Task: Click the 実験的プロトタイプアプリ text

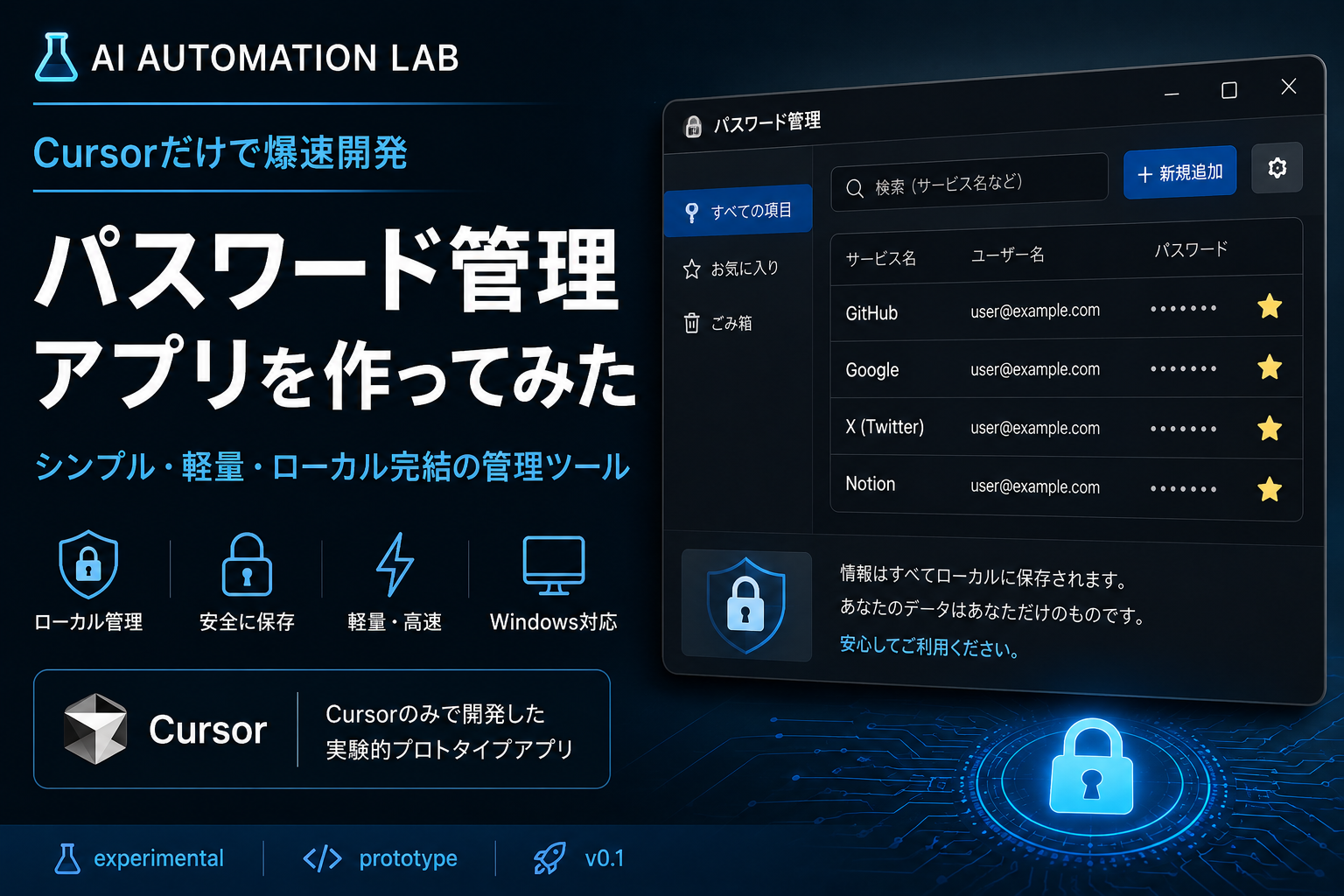Action: point(450,750)
